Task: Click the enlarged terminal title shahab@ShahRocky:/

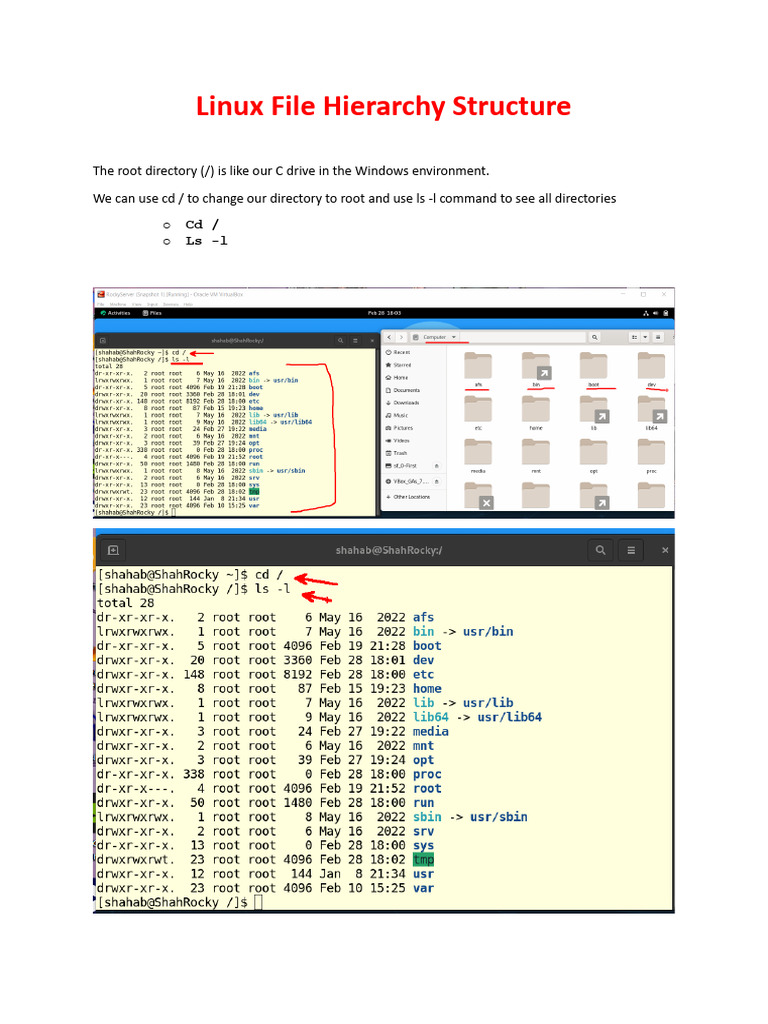Action: (389, 550)
